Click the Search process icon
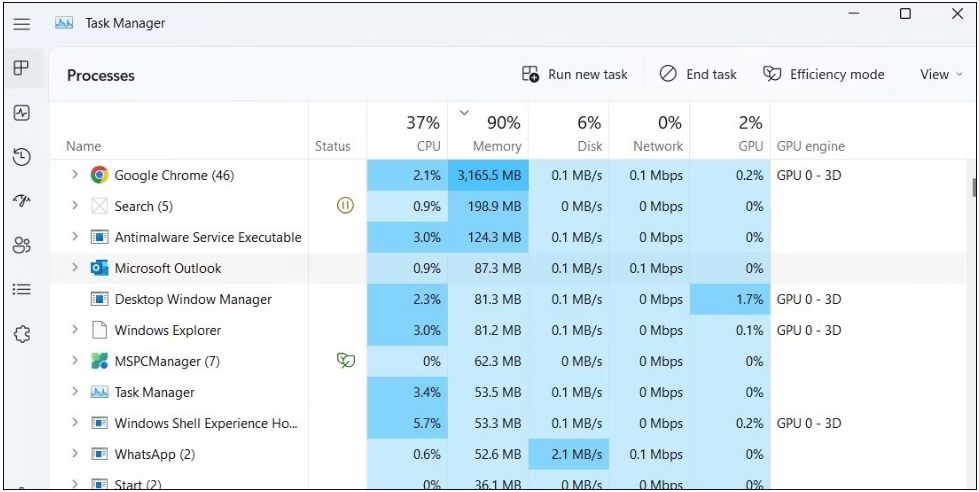 pos(99,206)
